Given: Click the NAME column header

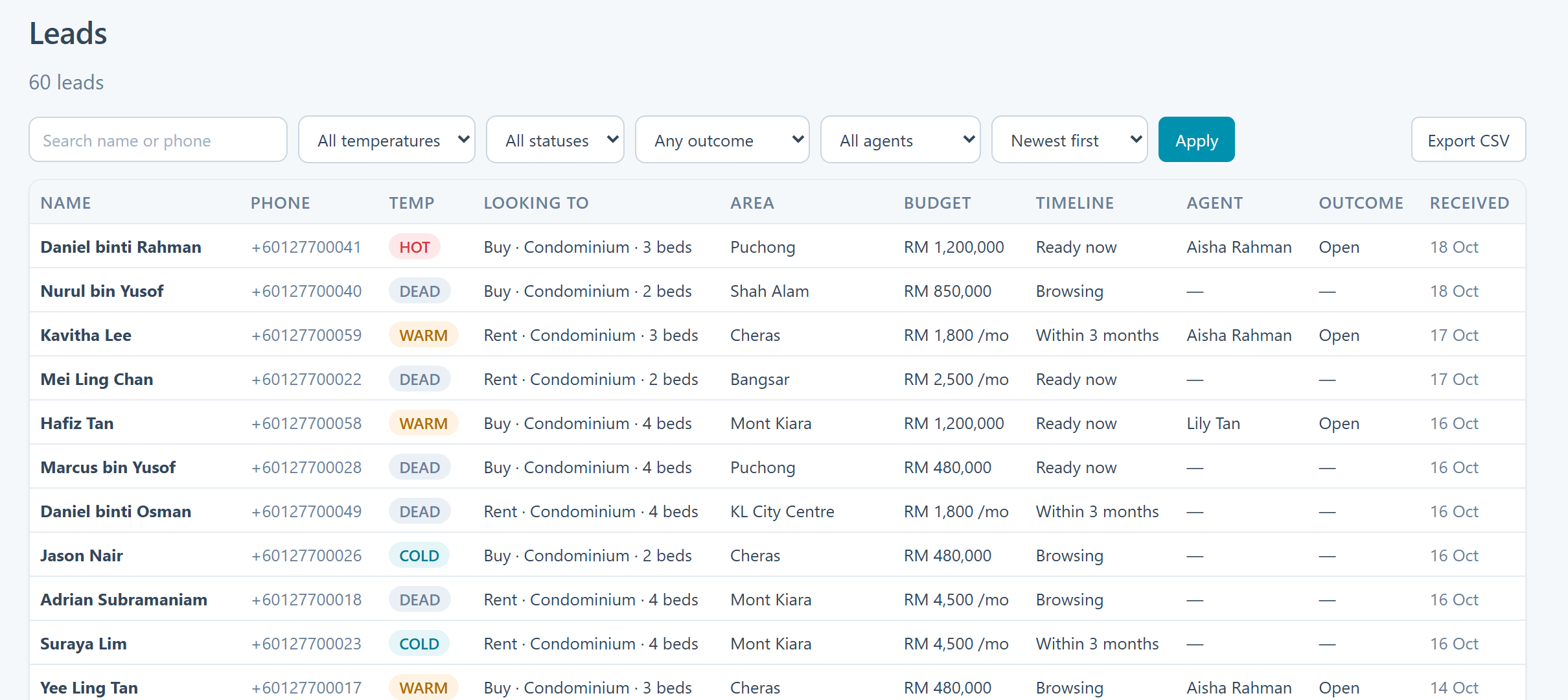Looking at the screenshot, I should pos(65,203).
